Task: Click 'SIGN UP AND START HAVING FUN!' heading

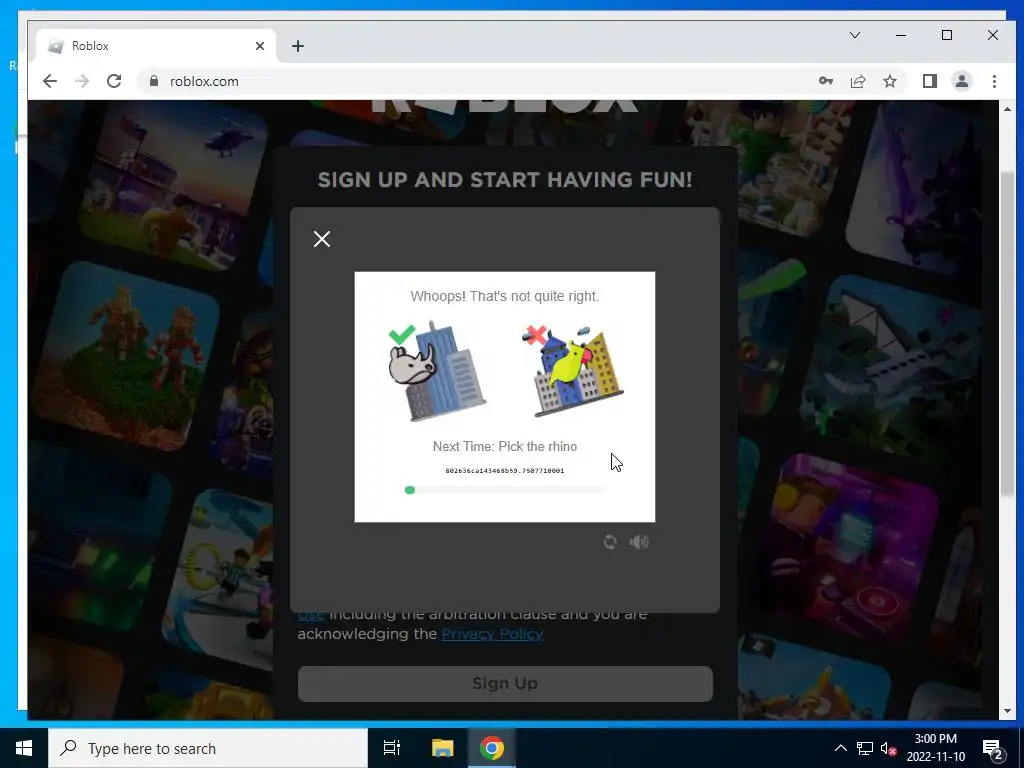Action: 505,180
